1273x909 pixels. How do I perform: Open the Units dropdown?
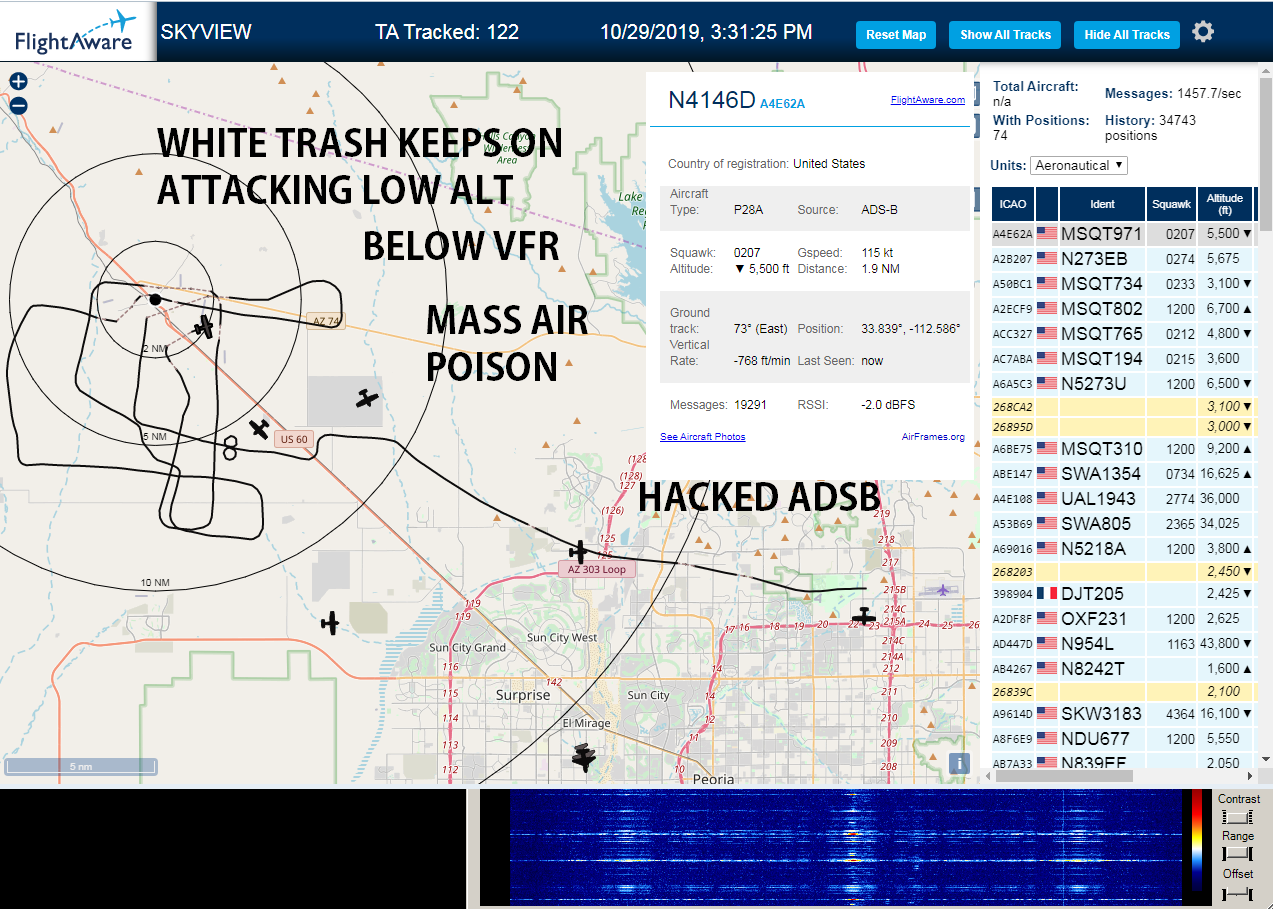click(x=1080, y=165)
